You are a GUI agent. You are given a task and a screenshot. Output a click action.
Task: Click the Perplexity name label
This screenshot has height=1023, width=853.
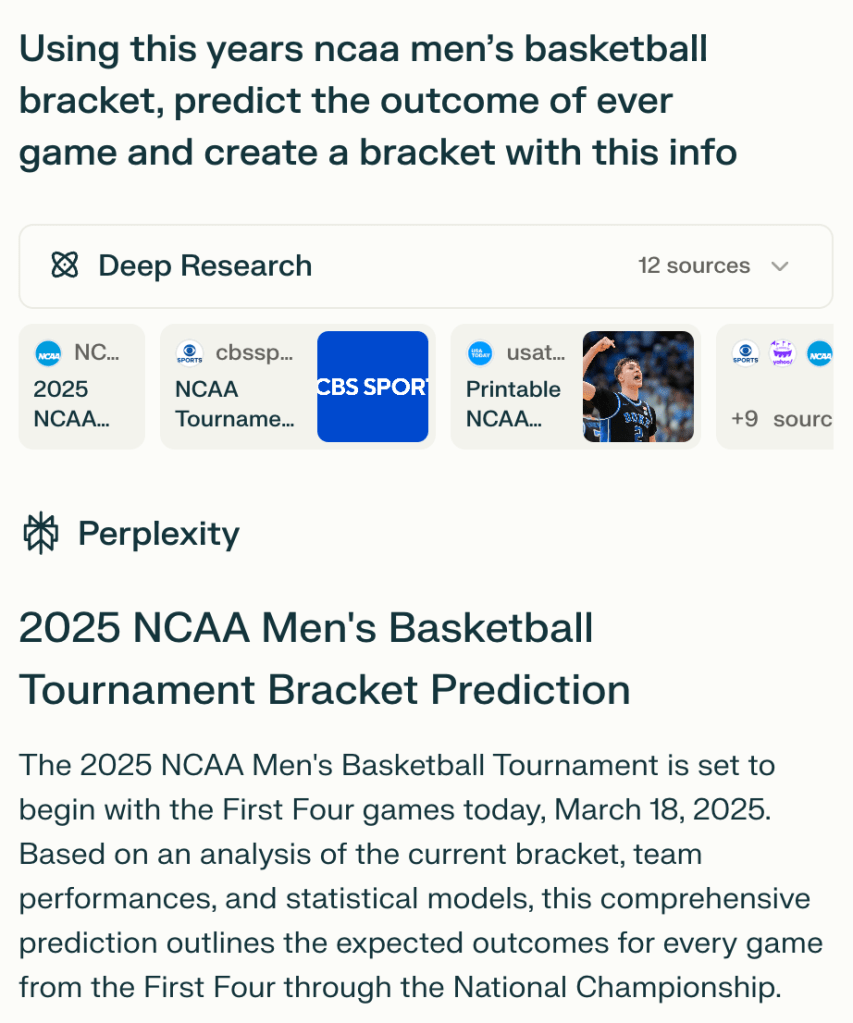tap(159, 534)
